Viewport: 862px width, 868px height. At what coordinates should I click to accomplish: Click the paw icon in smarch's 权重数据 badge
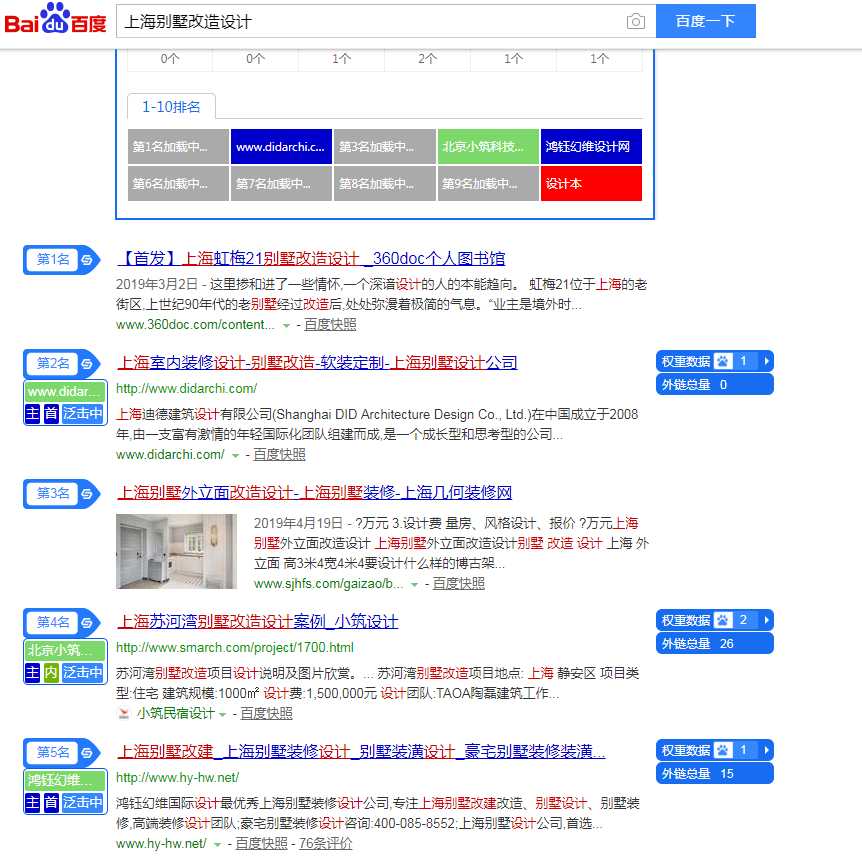tap(723, 620)
